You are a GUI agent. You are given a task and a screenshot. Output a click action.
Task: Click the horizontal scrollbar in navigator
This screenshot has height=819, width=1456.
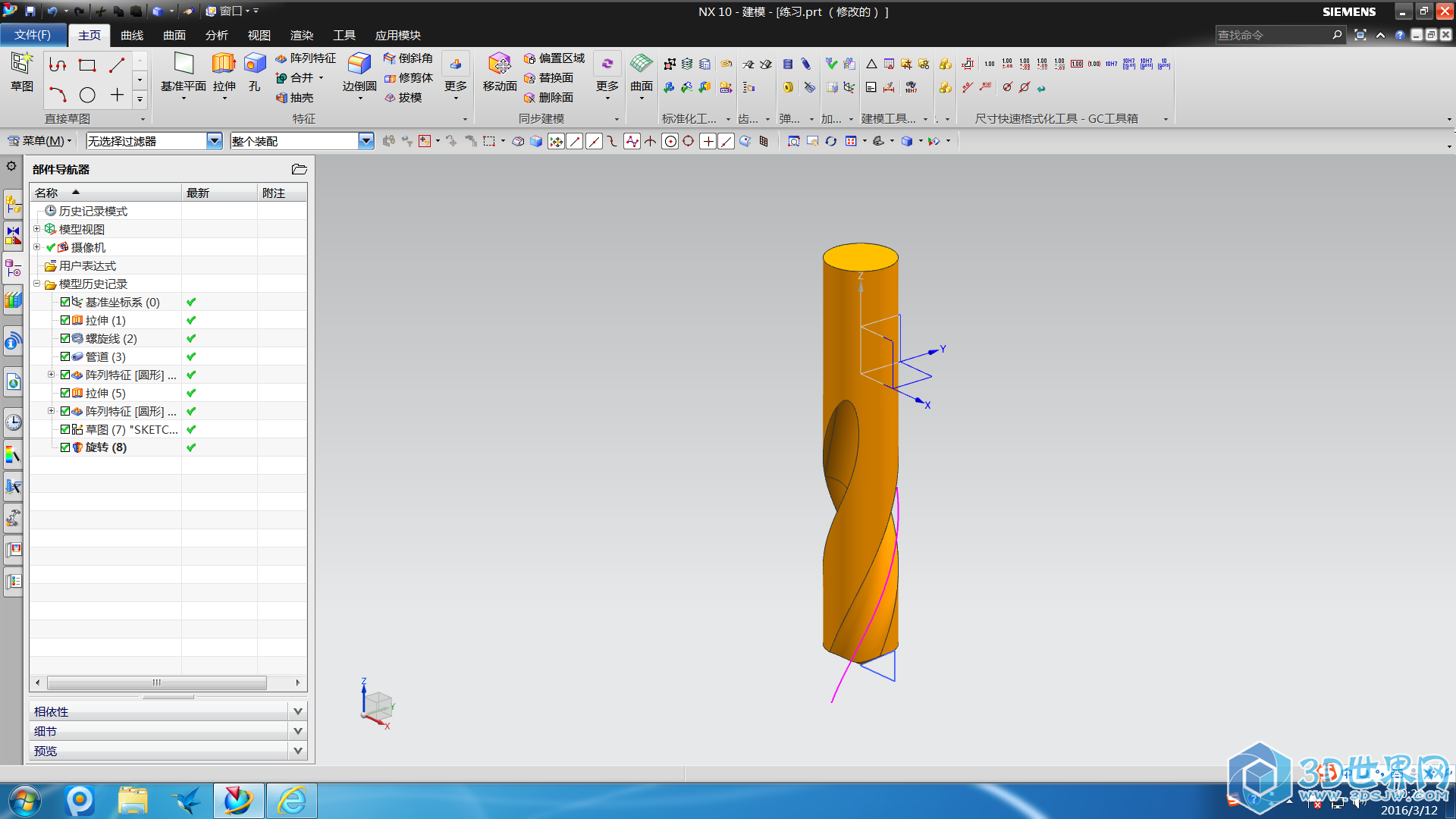point(157,682)
